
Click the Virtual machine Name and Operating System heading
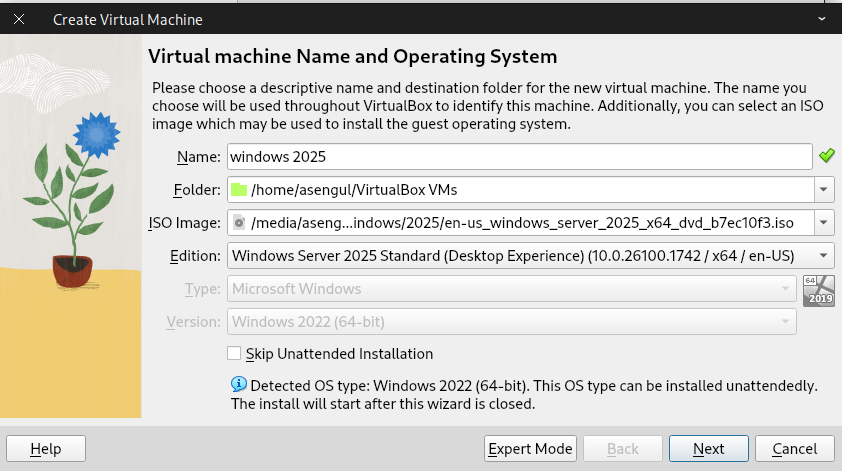point(352,56)
